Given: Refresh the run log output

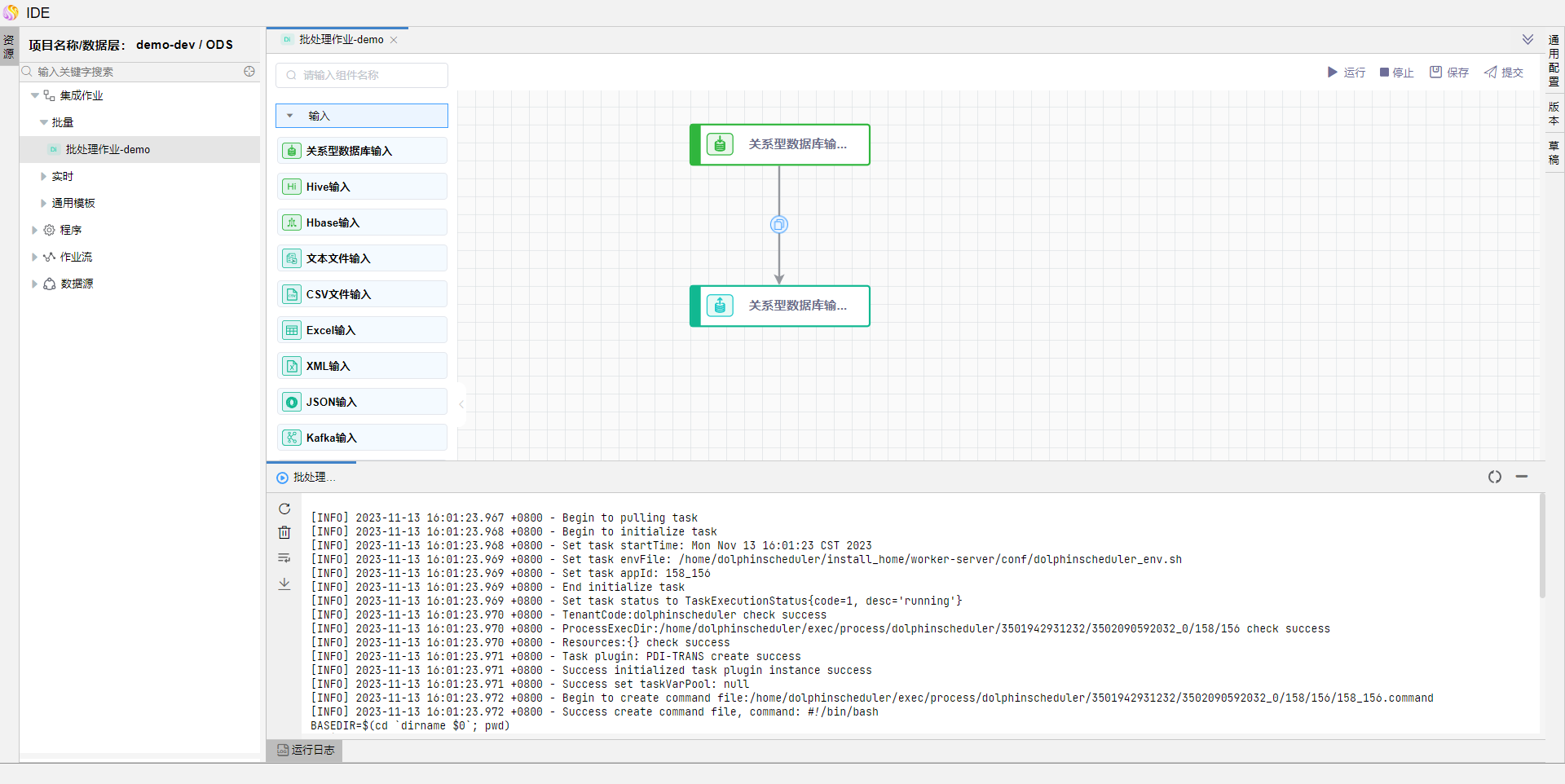Looking at the screenshot, I should [x=284, y=509].
